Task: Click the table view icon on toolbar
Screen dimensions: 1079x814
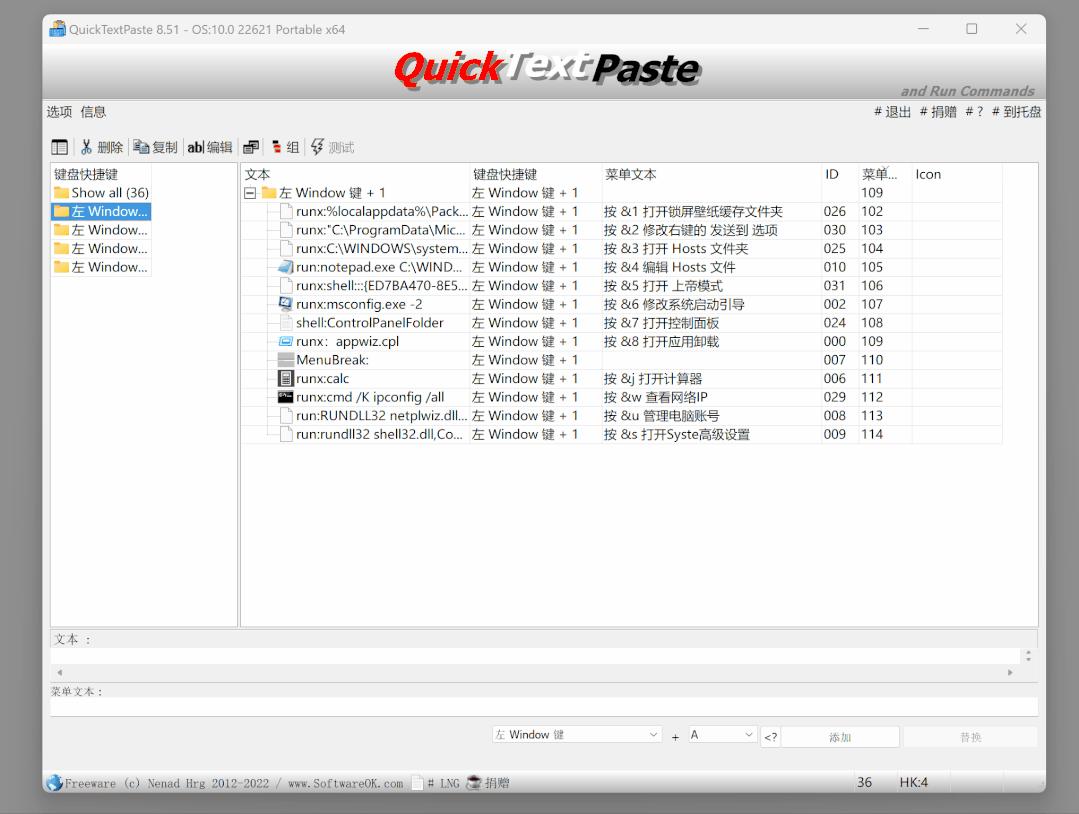Action: 60,146
